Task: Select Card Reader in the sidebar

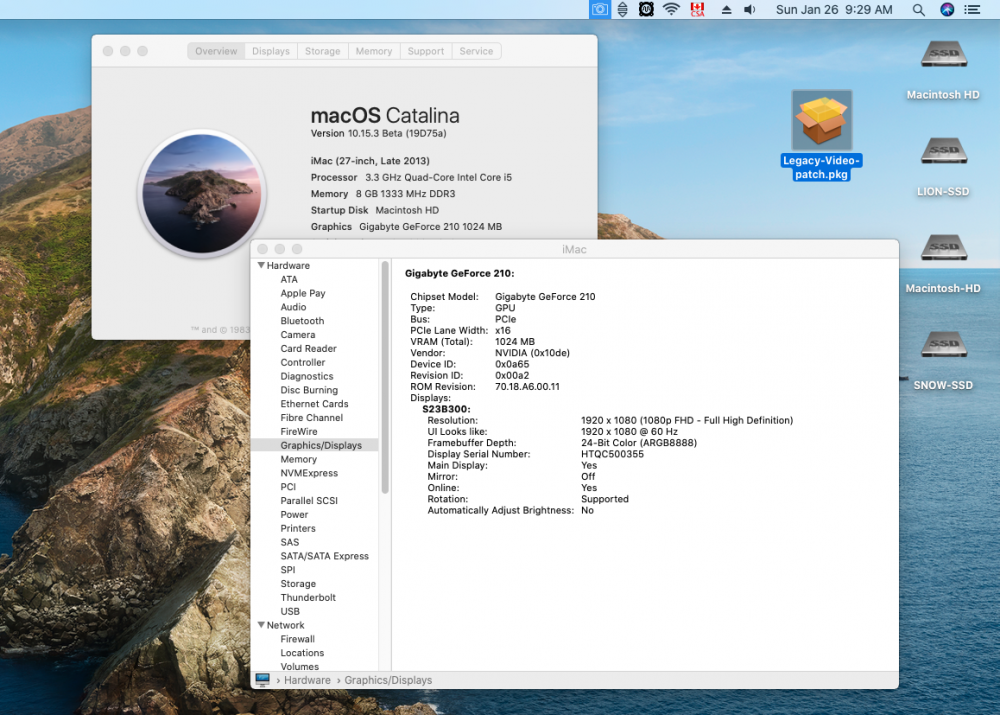Action: pyautogui.click(x=309, y=348)
